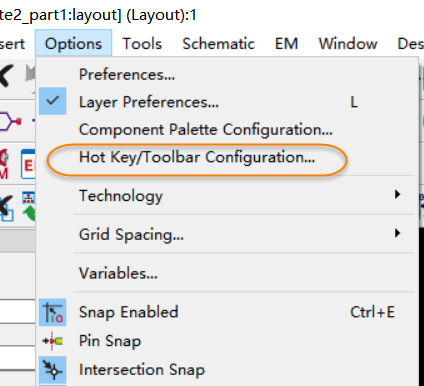
Task: Open the Schematic menu
Action: (218, 43)
